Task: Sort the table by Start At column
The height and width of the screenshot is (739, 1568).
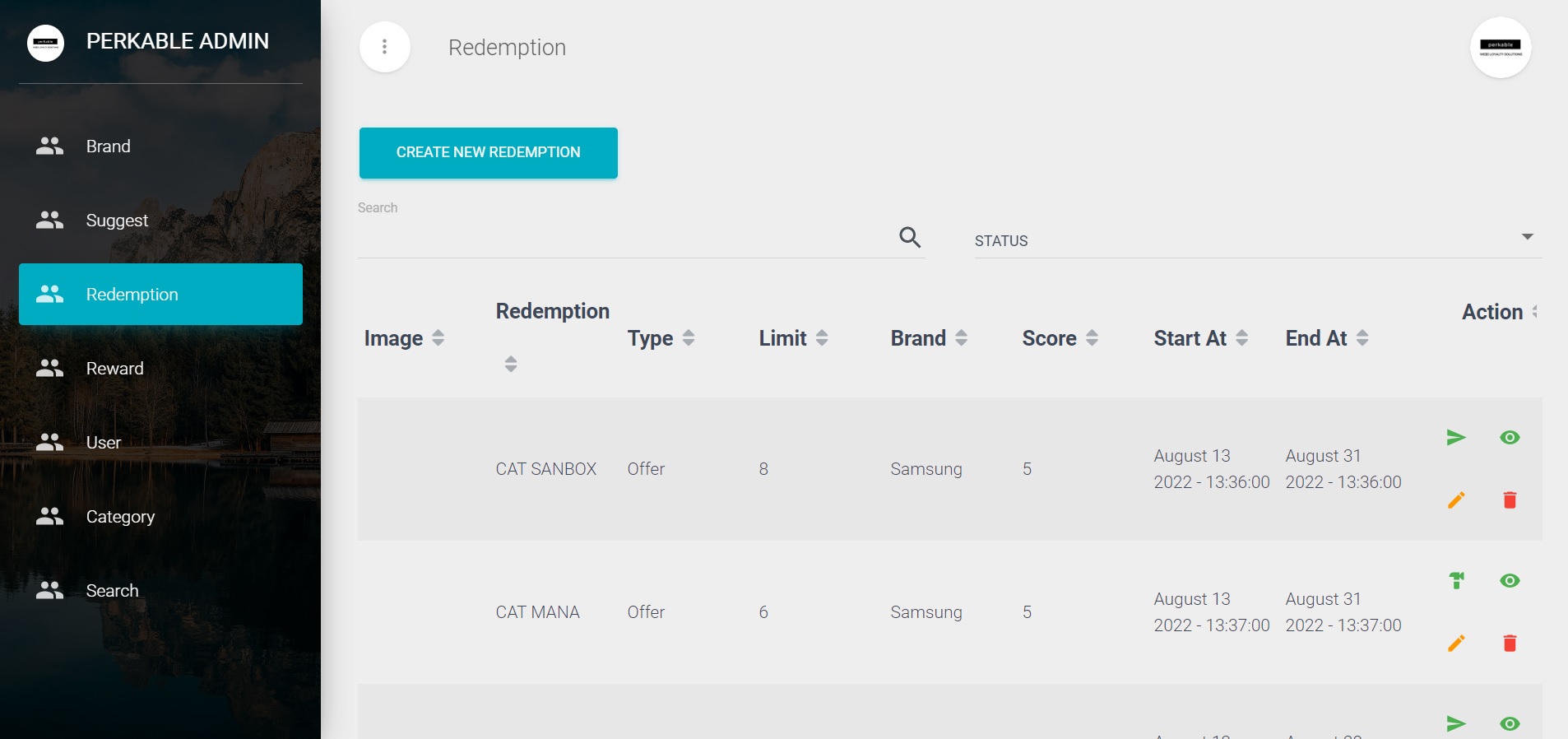Action: tap(1241, 337)
